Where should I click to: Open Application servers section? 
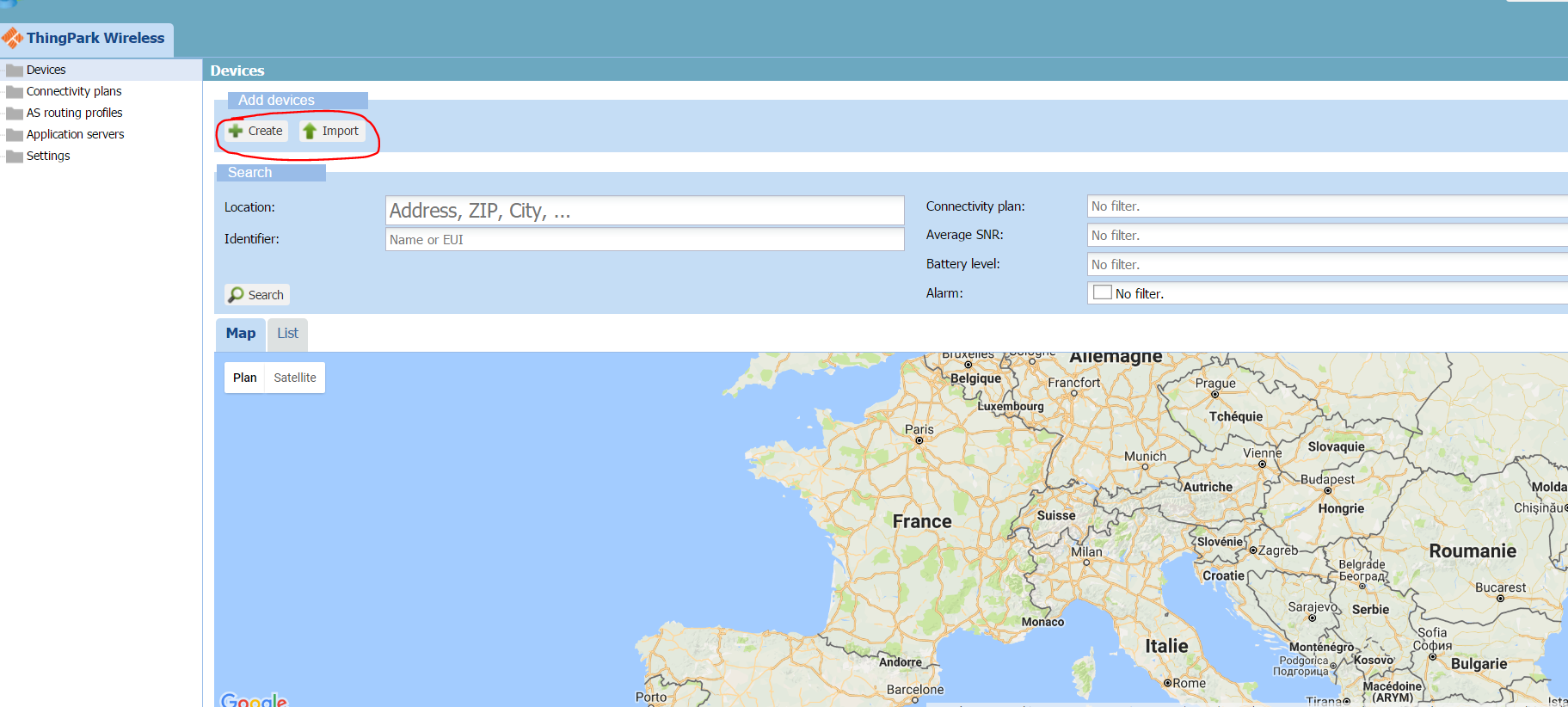(75, 134)
